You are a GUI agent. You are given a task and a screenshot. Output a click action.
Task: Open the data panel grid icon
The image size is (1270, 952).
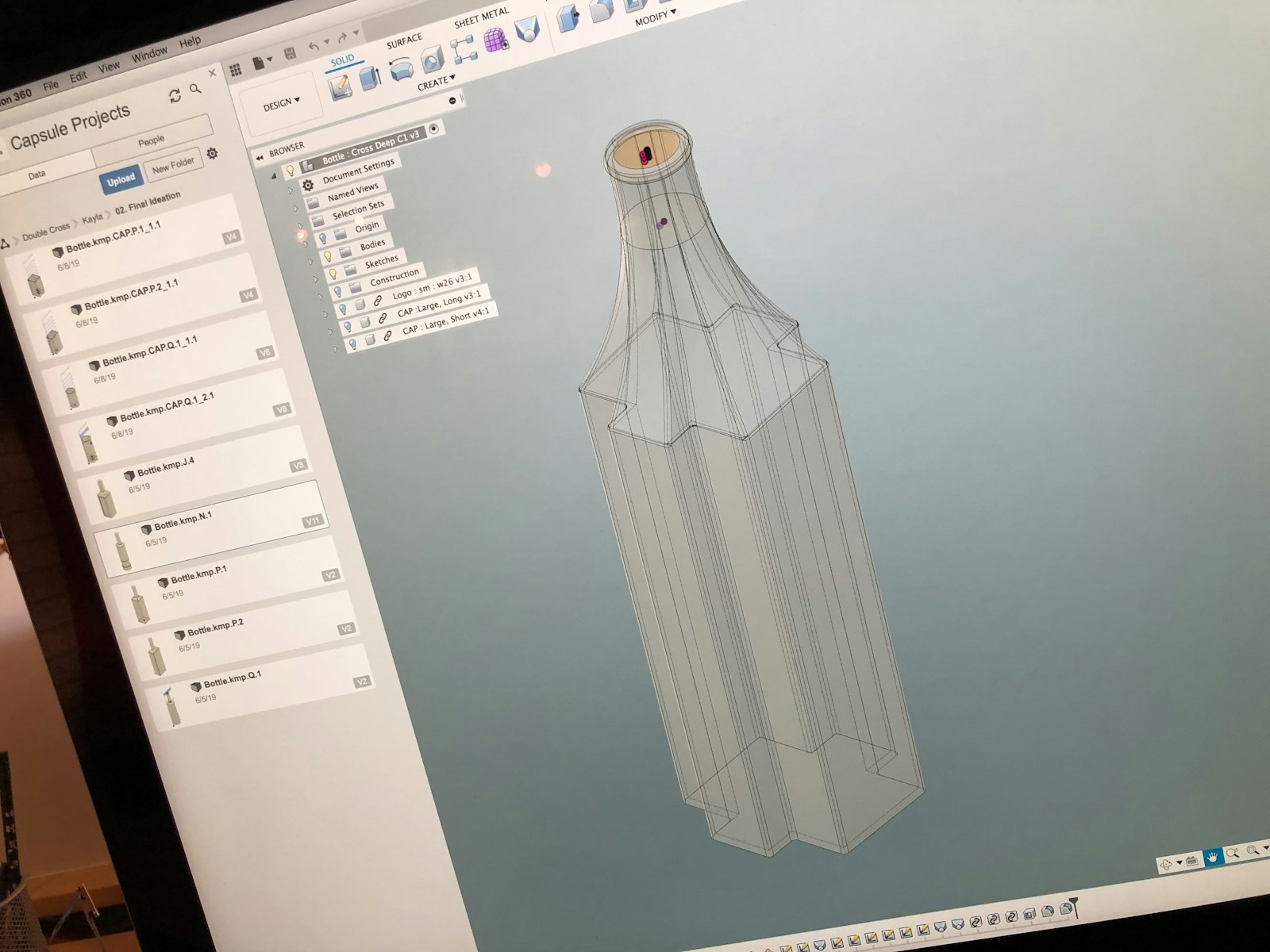coord(236,70)
